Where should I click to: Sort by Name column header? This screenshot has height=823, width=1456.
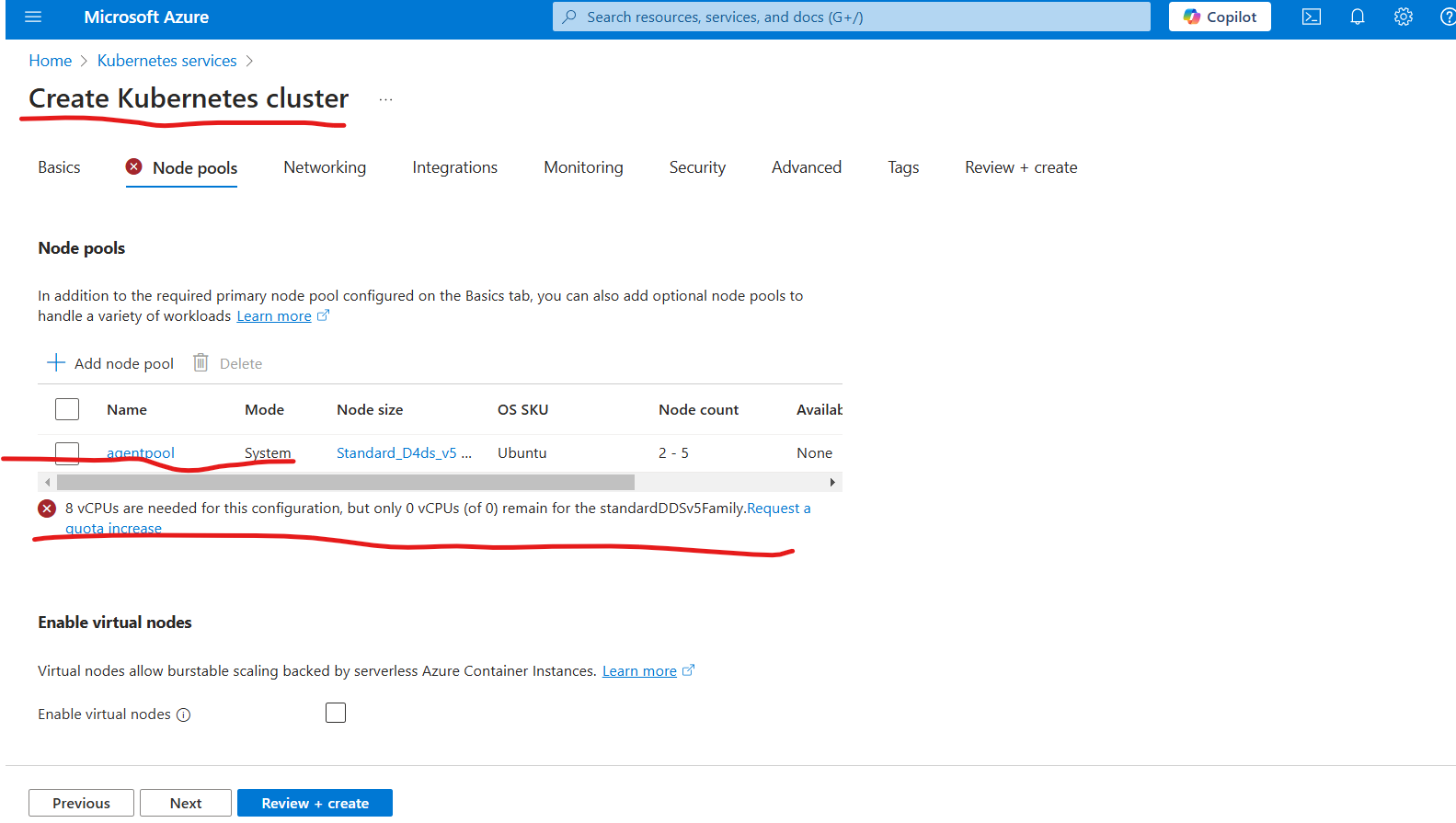coord(127,410)
